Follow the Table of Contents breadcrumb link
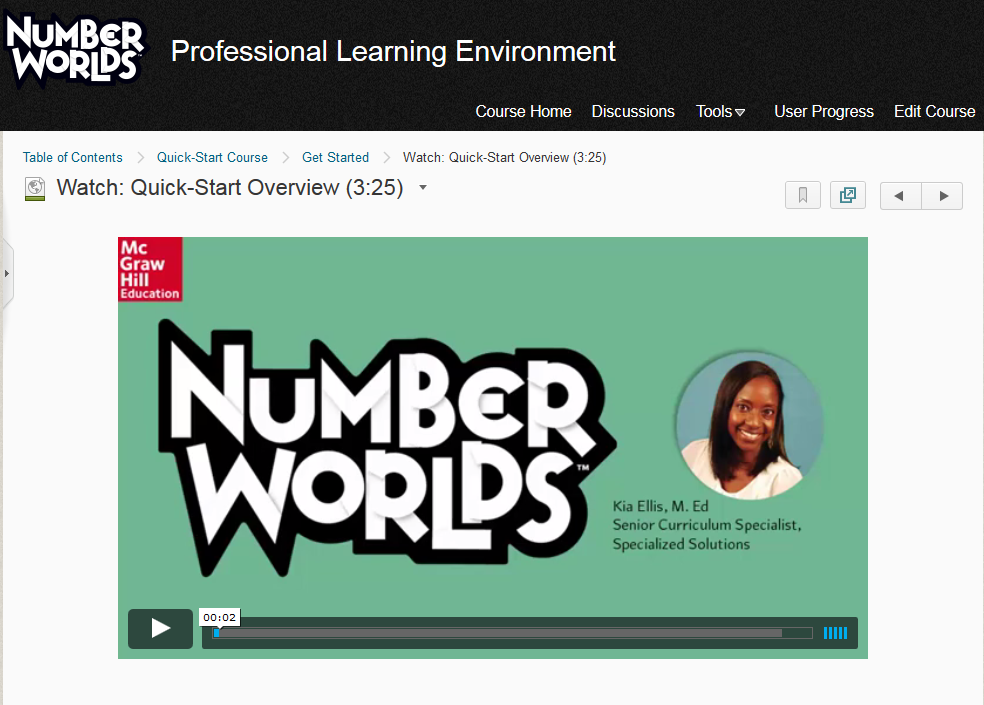 click(73, 158)
